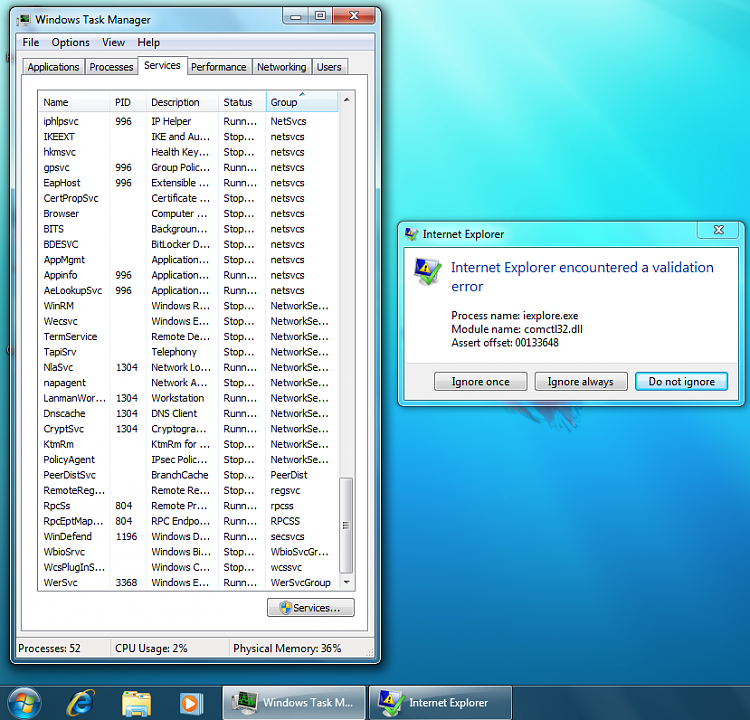Click the validation error monitor icon
The height and width of the screenshot is (720, 750).
point(427,272)
